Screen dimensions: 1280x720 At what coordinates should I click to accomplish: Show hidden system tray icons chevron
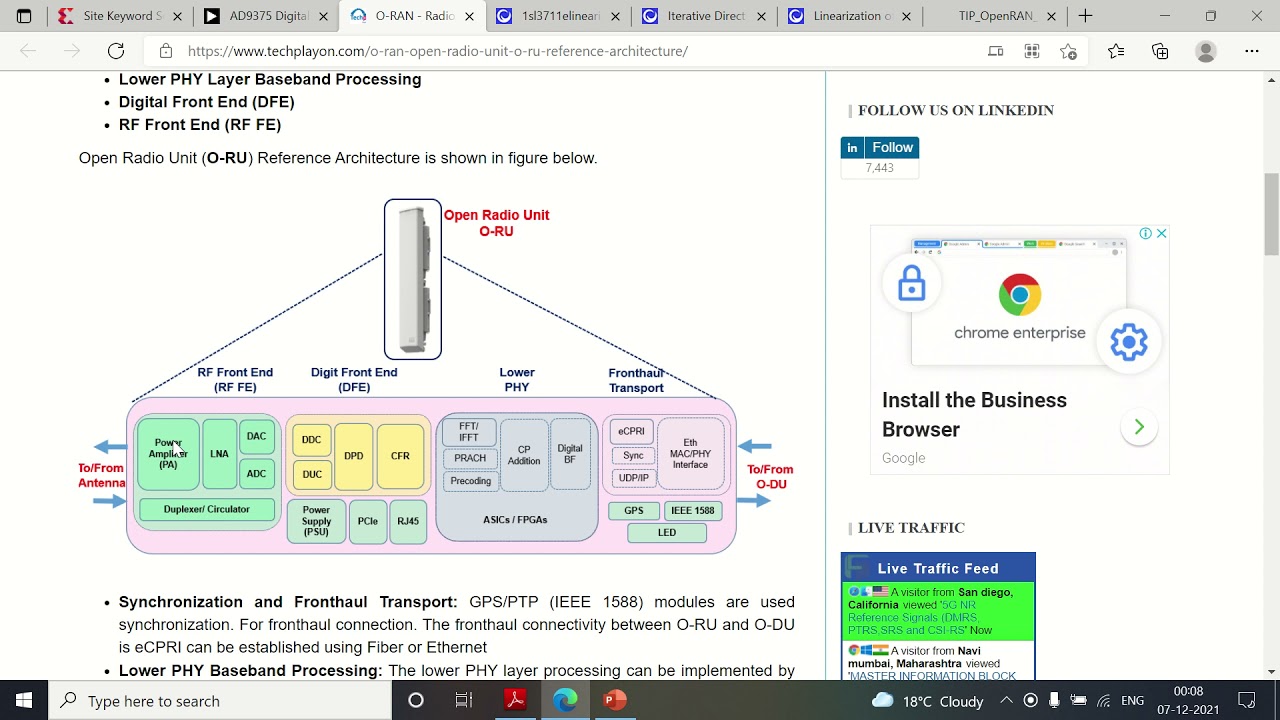pyautogui.click(x=1006, y=700)
